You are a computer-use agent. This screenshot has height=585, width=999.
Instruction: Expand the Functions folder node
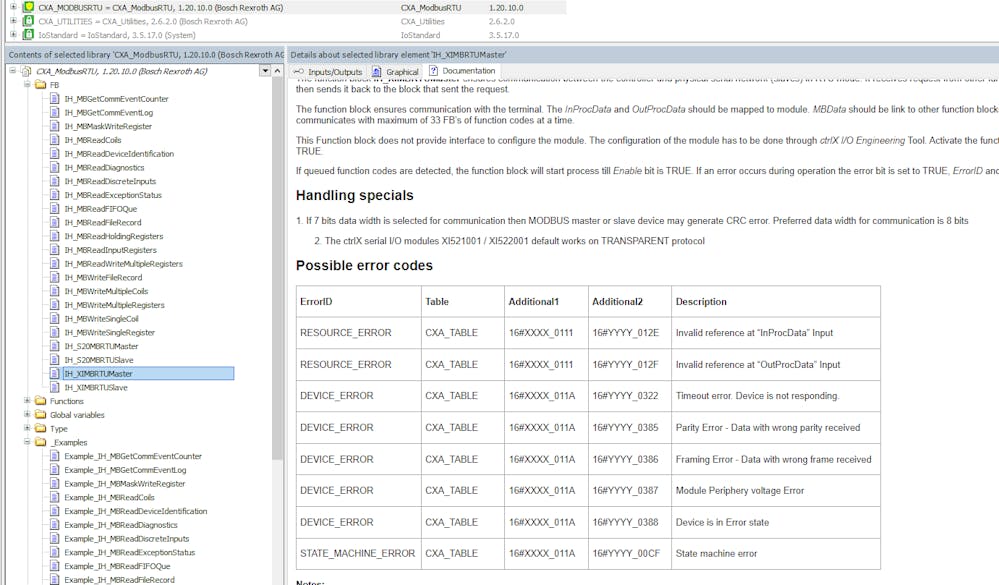pyautogui.click(x=26, y=401)
